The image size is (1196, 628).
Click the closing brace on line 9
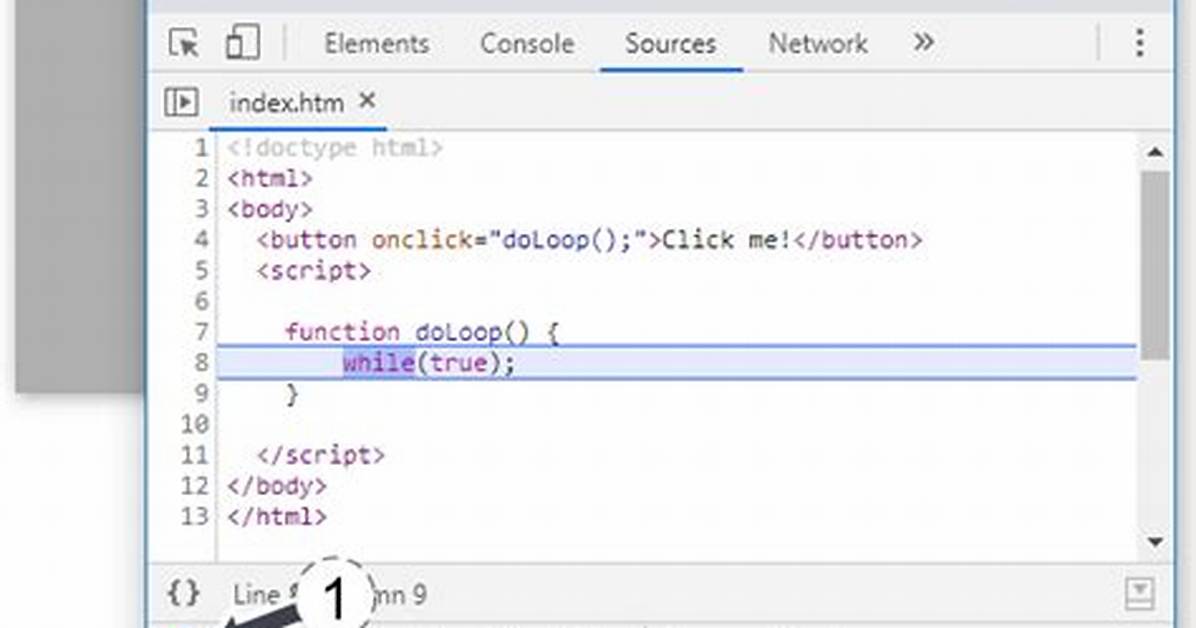pos(291,394)
